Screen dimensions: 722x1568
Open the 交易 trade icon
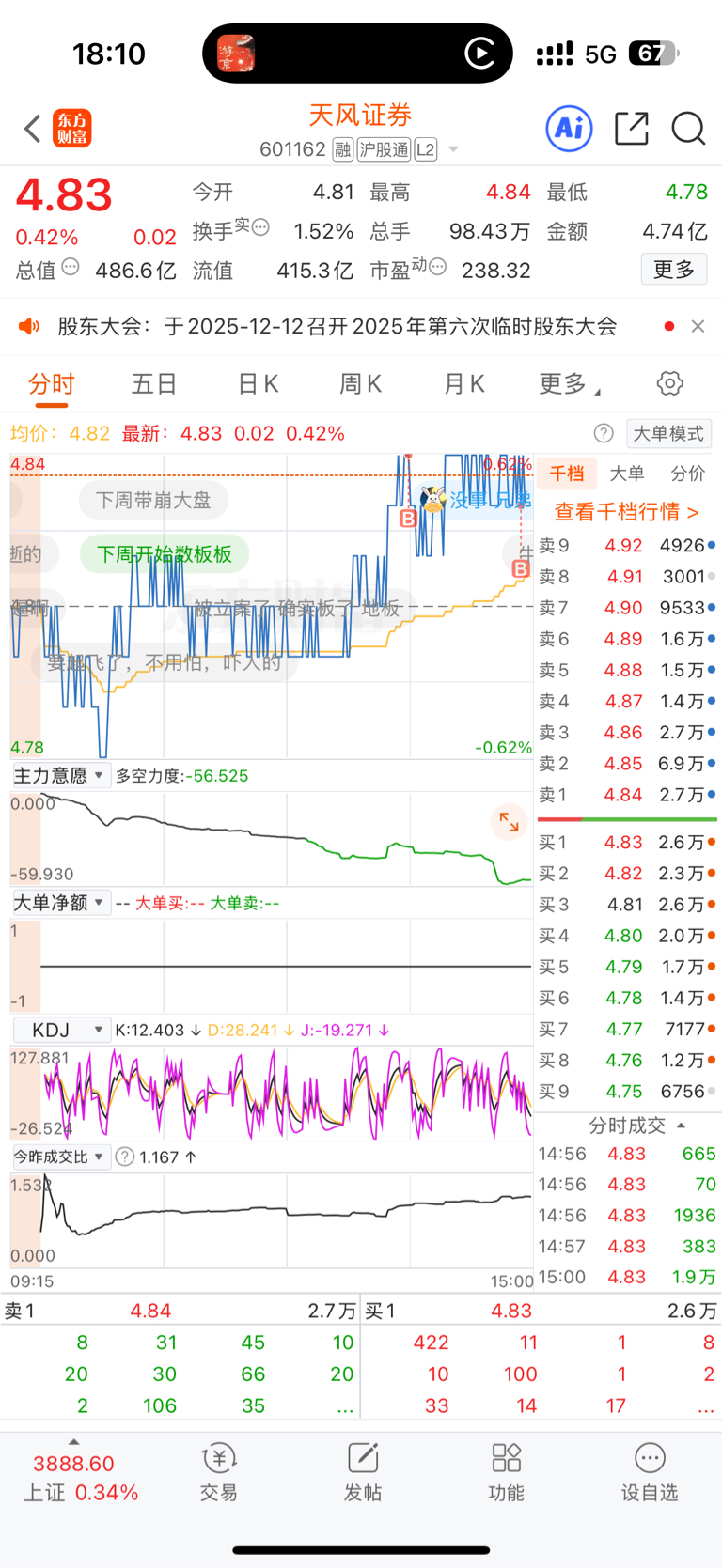click(218, 1472)
